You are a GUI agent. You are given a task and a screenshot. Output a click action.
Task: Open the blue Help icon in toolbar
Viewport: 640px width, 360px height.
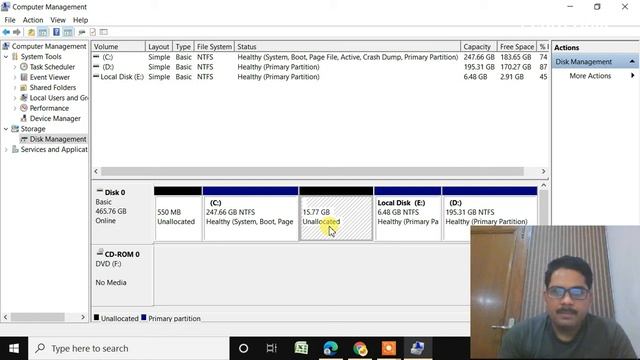(56, 32)
